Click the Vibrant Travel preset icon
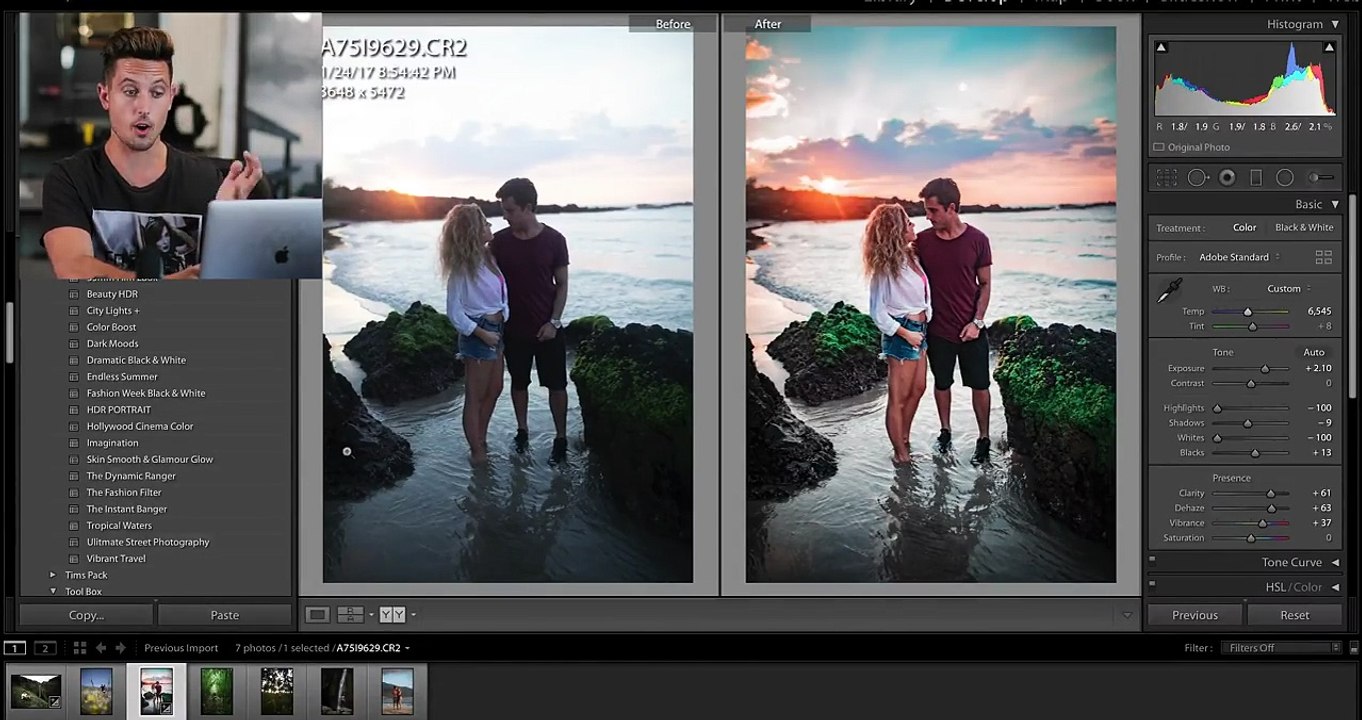Image resolution: width=1362 pixels, height=720 pixels. (73, 559)
